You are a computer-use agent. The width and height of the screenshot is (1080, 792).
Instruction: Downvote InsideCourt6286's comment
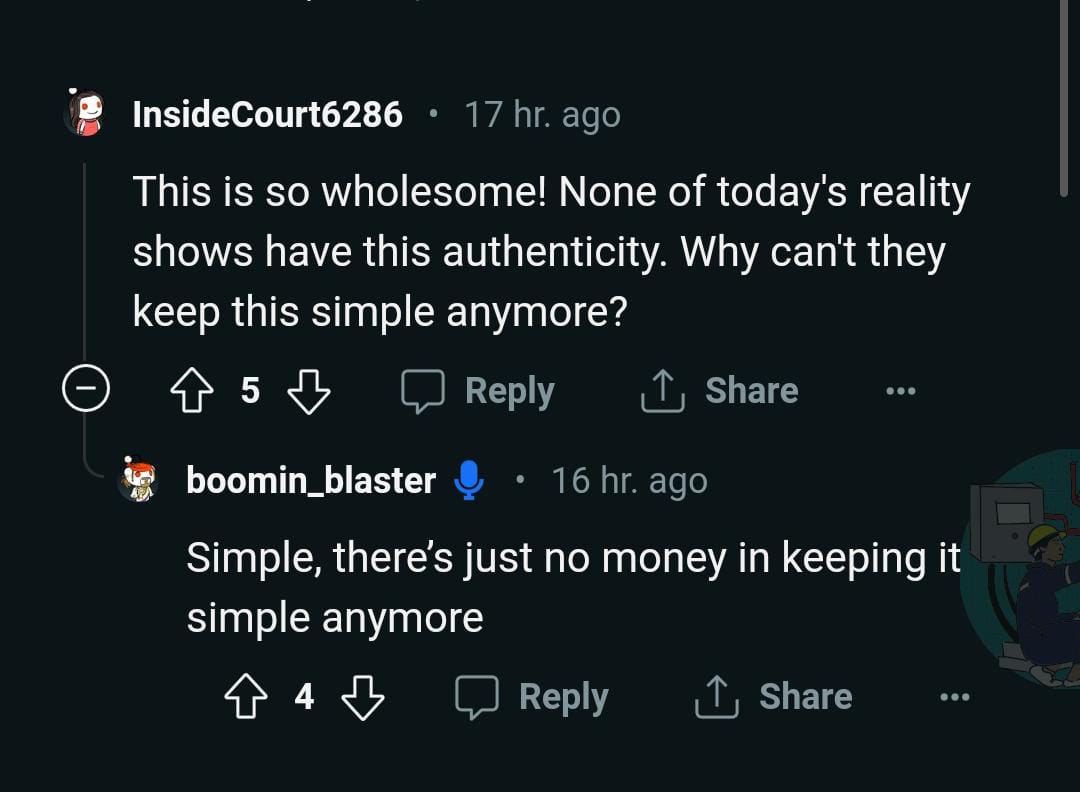coord(308,391)
